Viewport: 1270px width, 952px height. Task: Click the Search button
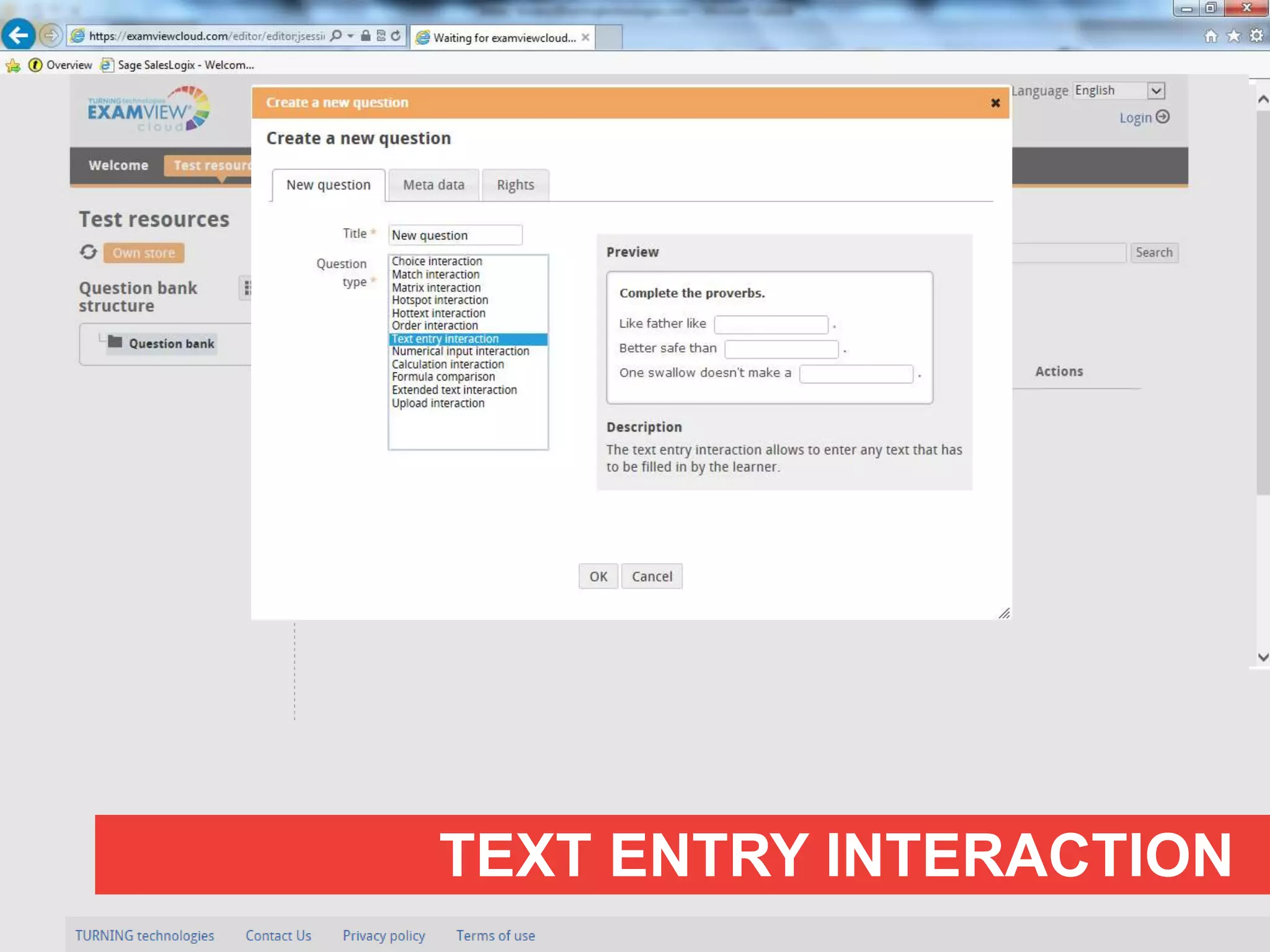1153,252
